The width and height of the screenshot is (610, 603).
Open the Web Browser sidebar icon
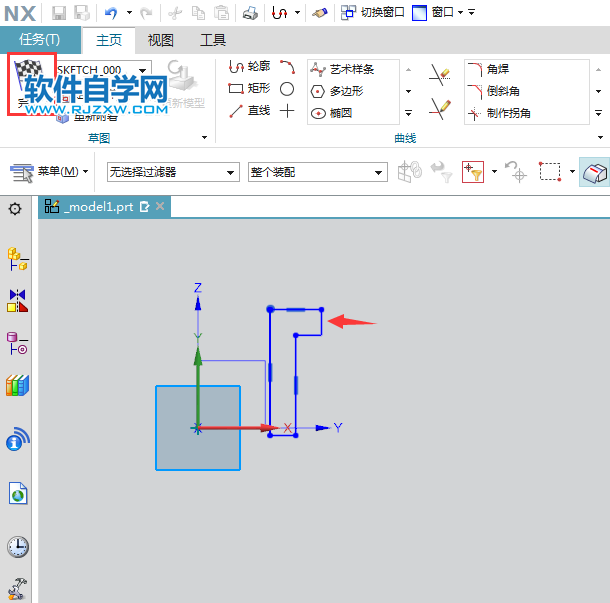point(18,493)
